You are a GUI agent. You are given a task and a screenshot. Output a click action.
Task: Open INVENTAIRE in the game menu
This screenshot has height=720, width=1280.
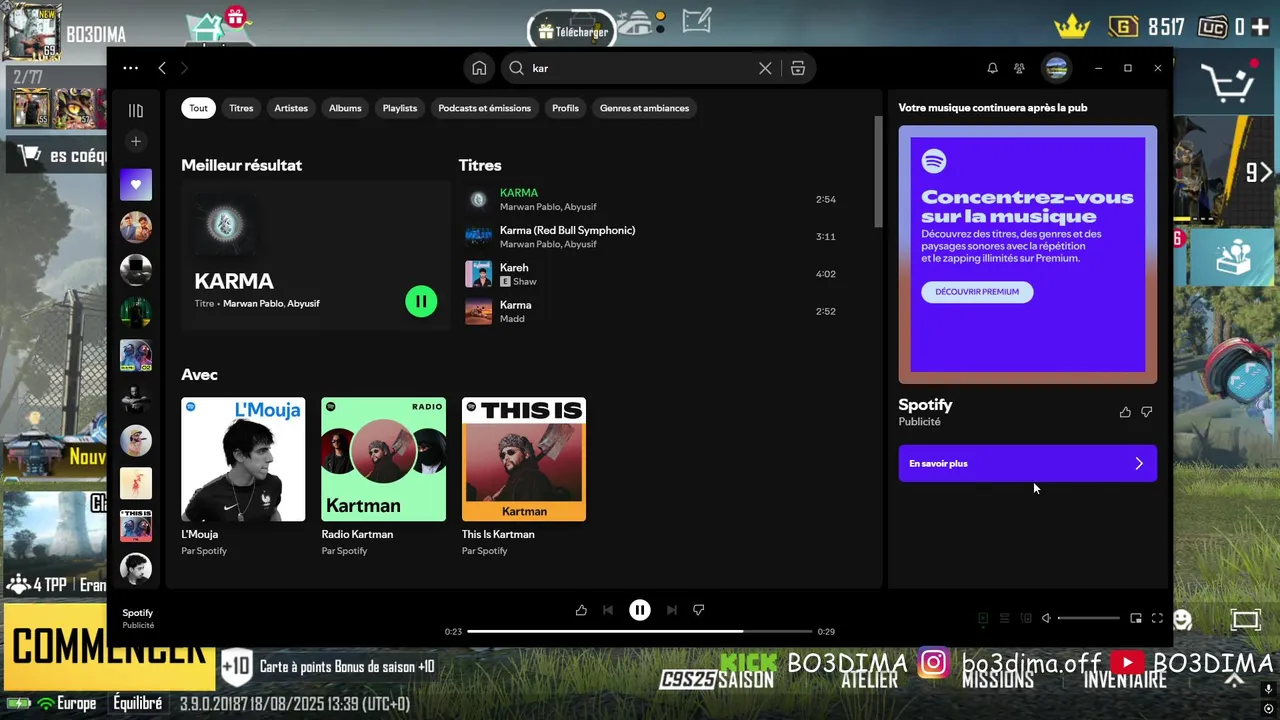(1125, 680)
